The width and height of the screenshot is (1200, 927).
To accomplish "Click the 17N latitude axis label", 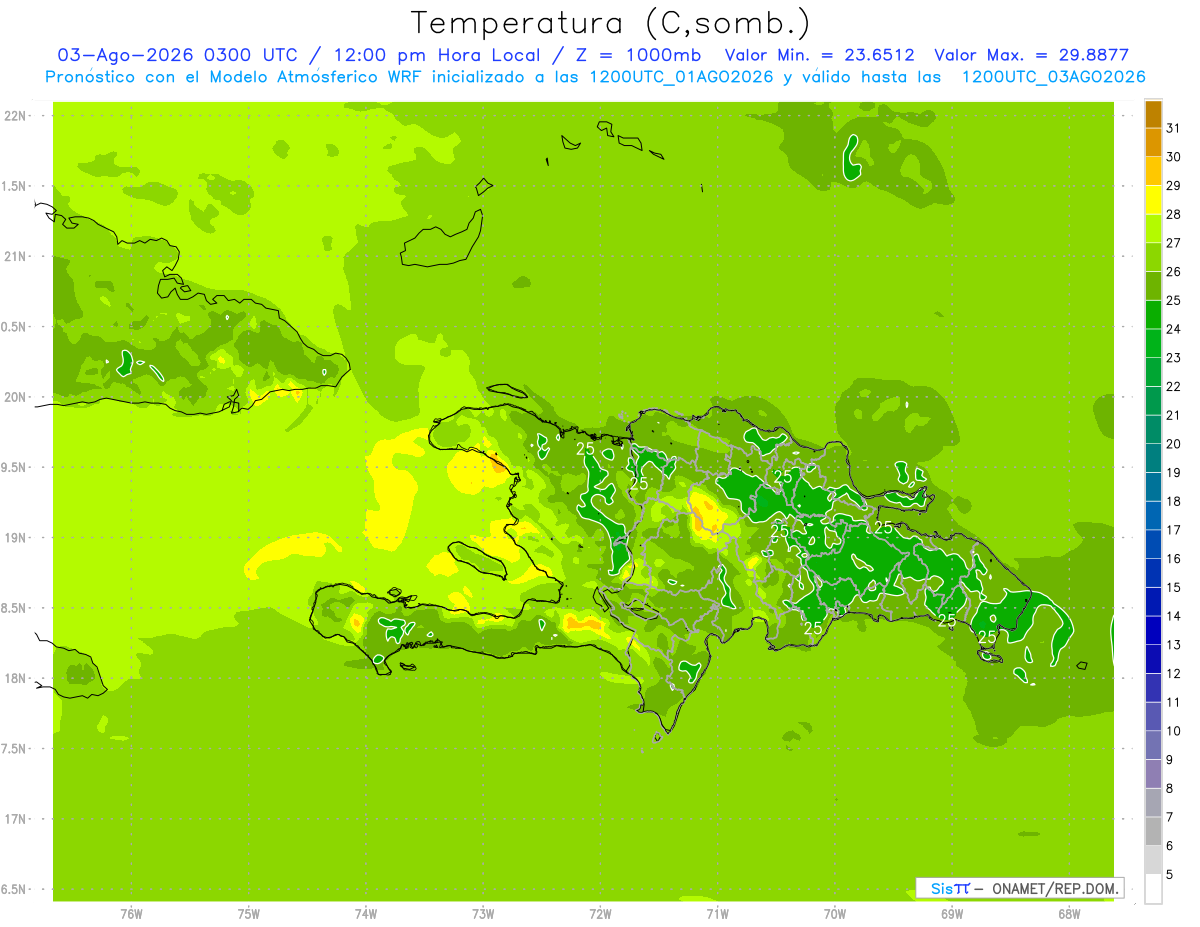I will pos(17,819).
